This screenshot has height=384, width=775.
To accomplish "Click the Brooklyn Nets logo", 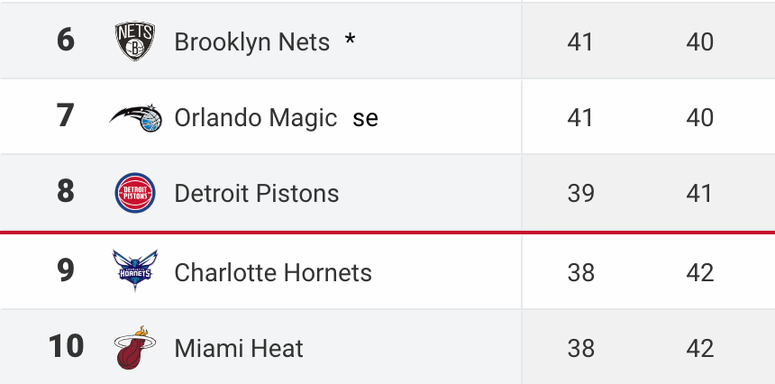I will click(135, 41).
